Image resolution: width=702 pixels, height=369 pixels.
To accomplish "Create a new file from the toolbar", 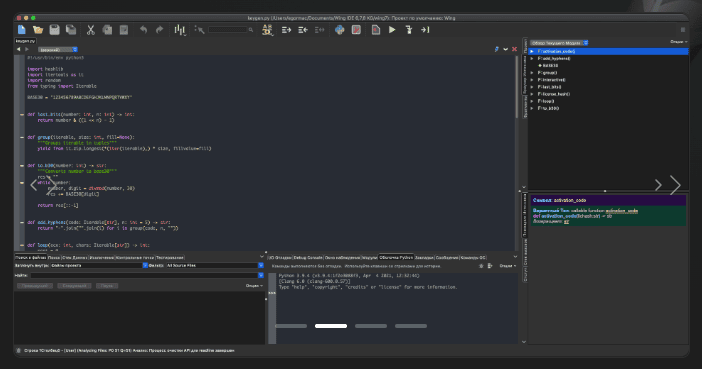I will (x=21, y=30).
